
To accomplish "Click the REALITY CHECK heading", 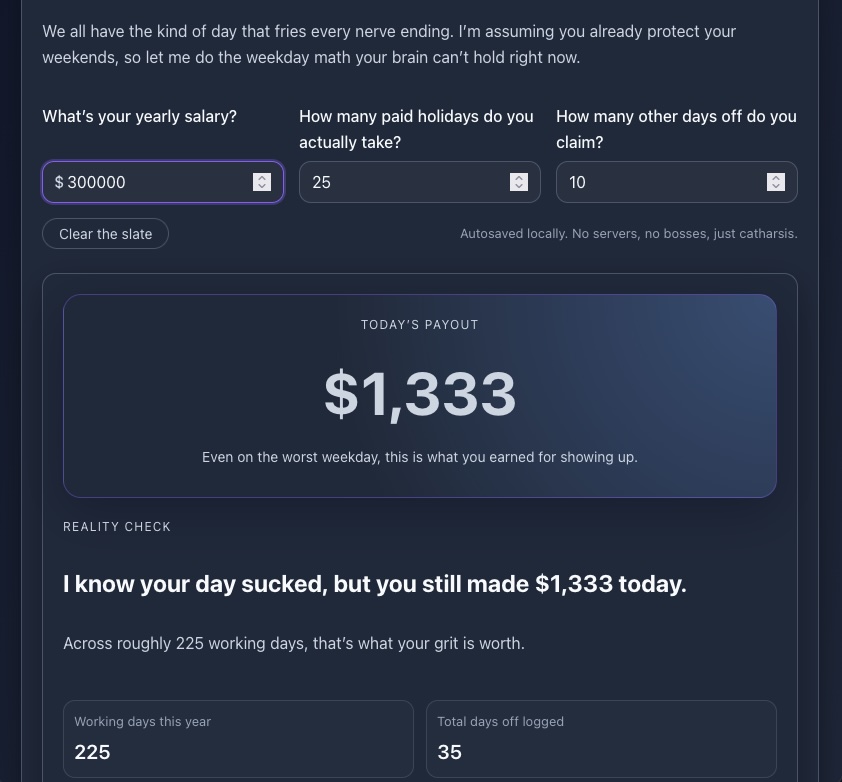I will 117,526.
